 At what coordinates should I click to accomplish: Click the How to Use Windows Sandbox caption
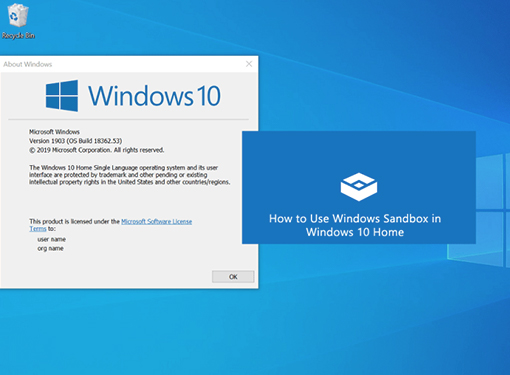[355, 225]
